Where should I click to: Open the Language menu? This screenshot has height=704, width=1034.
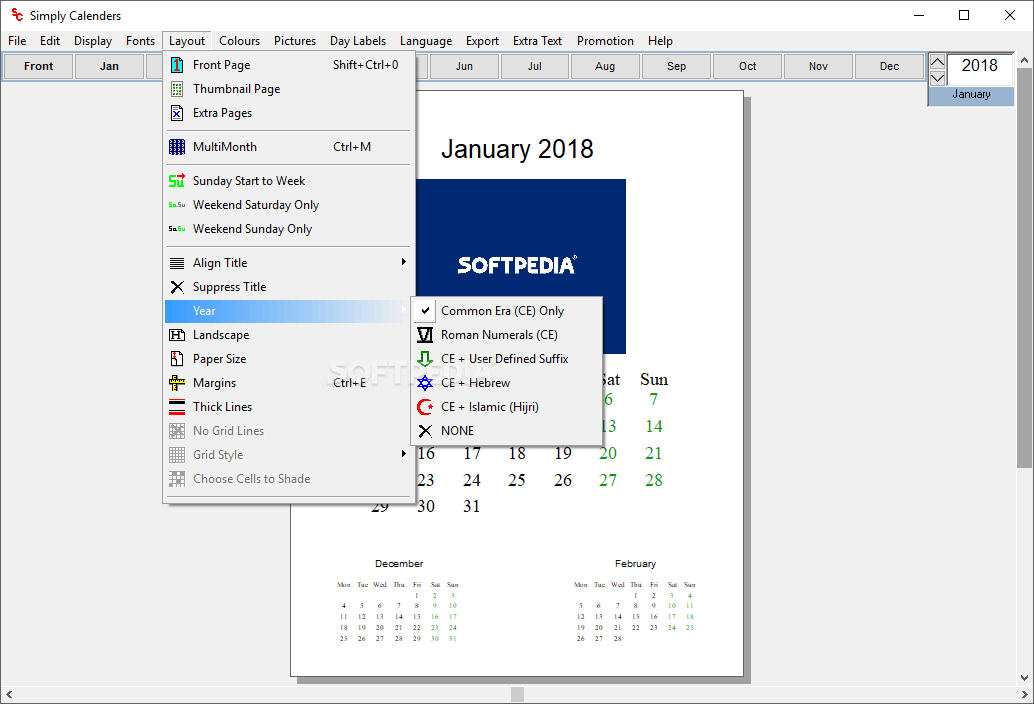(426, 41)
